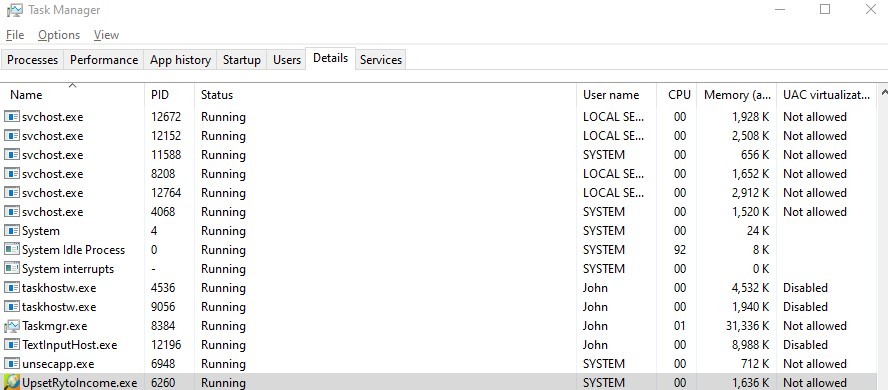
Task: Open the File menu
Action: (15, 35)
